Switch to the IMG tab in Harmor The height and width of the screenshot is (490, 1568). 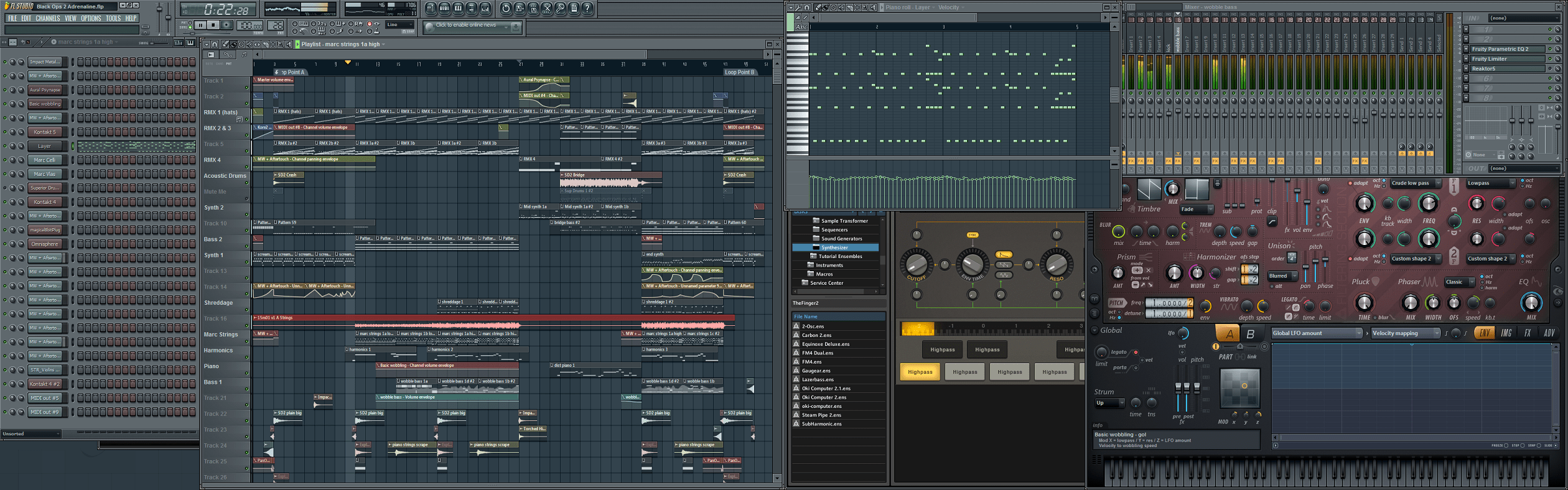pyautogui.click(x=1506, y=333)
